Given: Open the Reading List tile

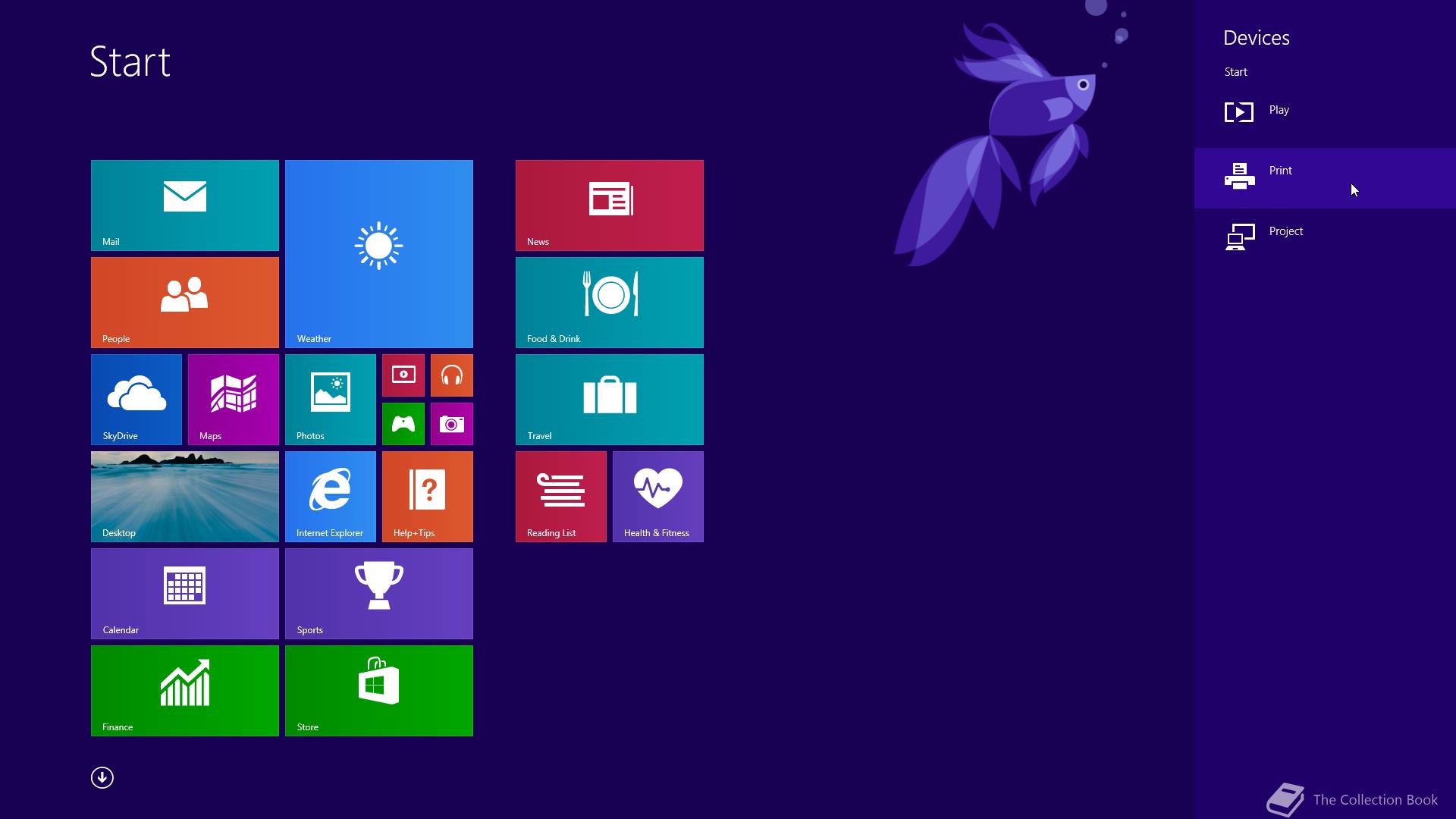Looking at the screenshot, I should tap(561, 497).
